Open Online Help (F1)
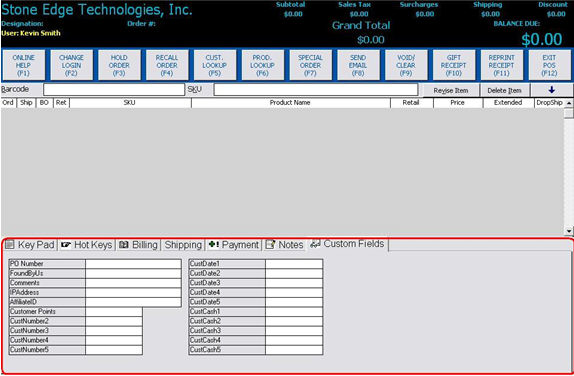The width and height of the screenshot is (574, 376). pos(24,65)
